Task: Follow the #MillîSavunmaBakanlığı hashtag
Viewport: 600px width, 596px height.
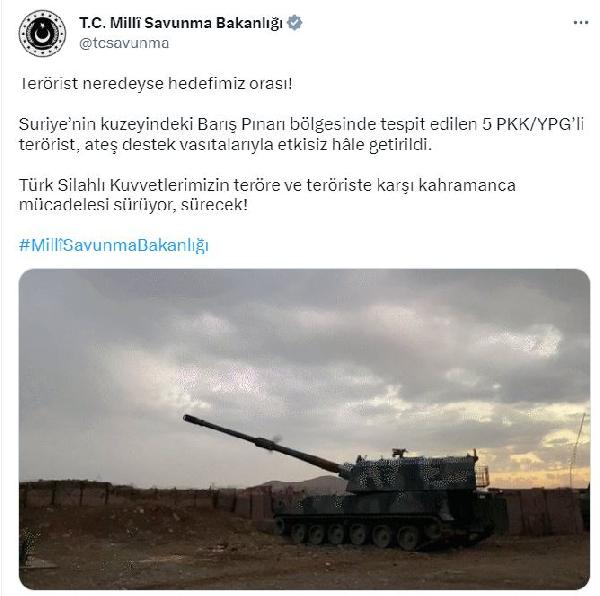Action: click(x=114, y=245)
